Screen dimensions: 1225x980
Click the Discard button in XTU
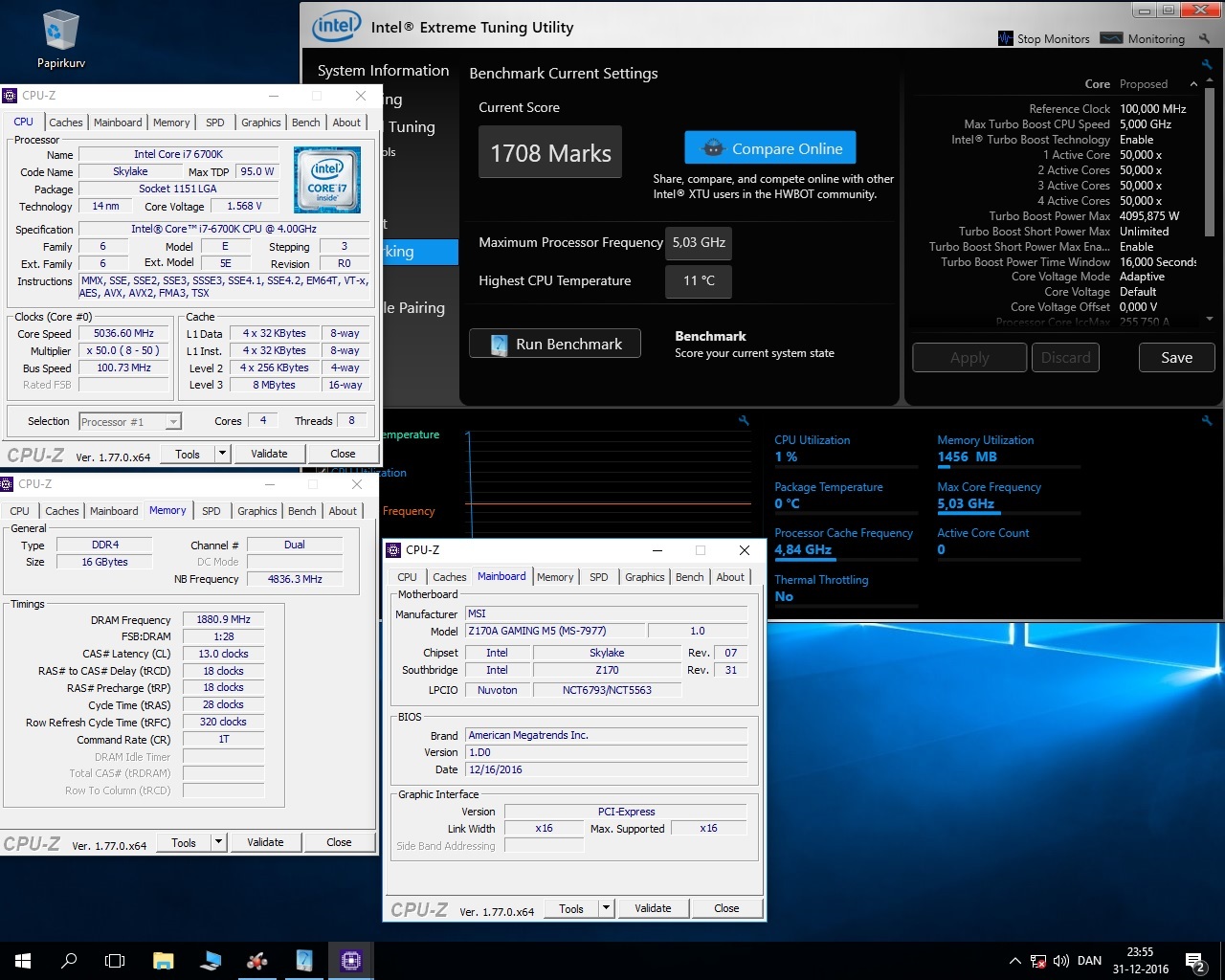1065,358
